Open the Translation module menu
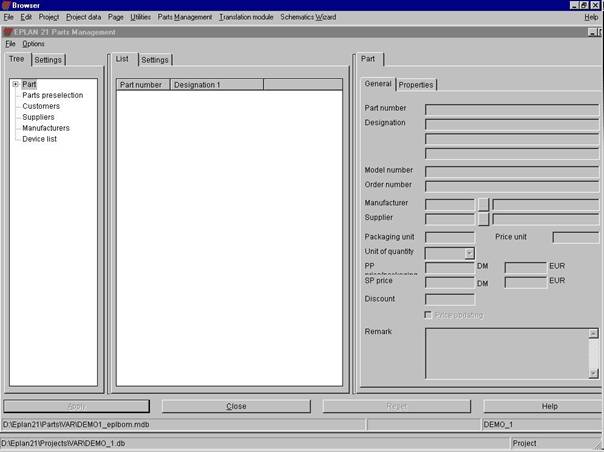This screenshot has width=604, height=452. pos(246,17)
